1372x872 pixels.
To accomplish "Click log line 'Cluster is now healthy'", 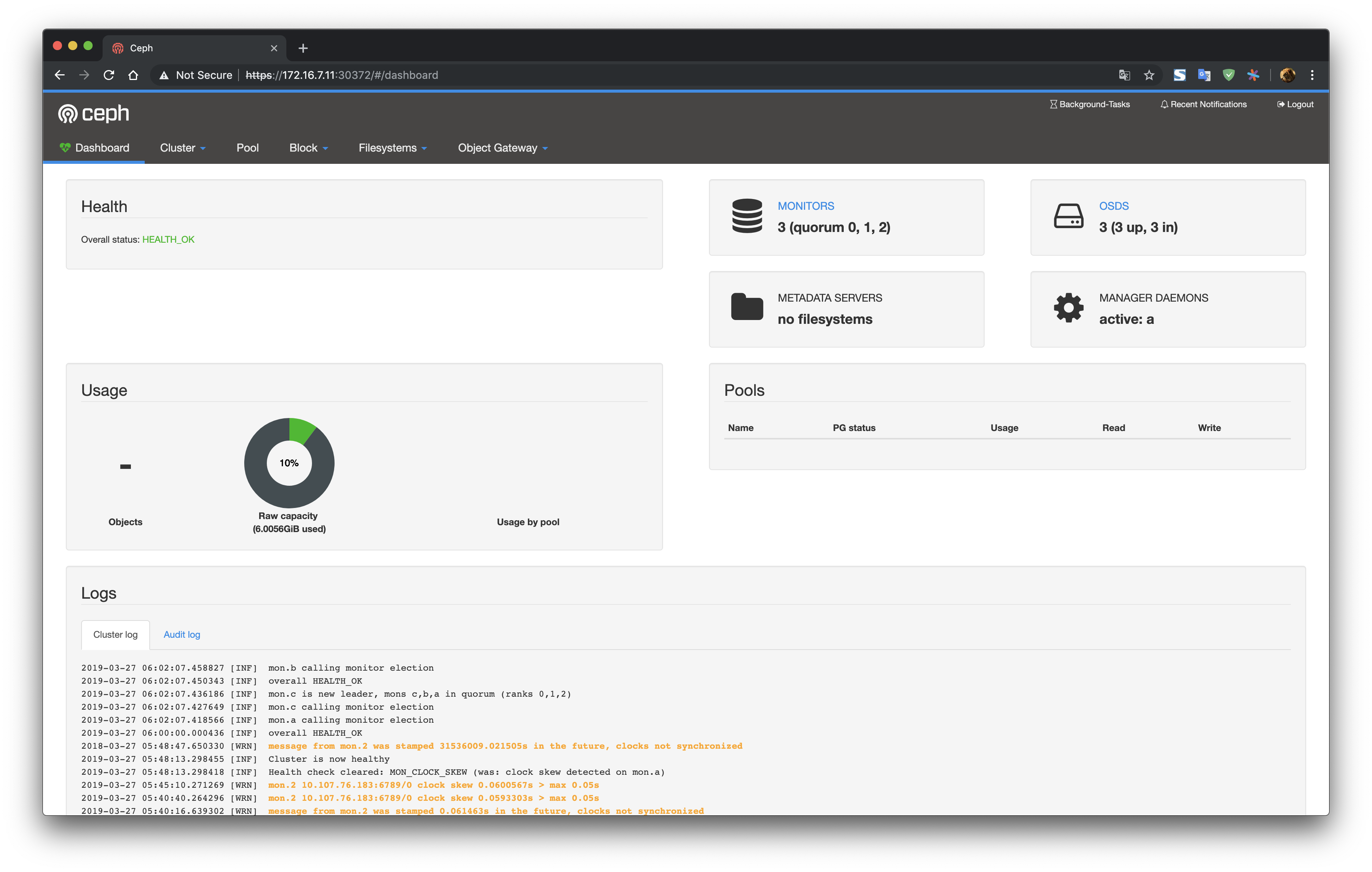I will (329, 759).
